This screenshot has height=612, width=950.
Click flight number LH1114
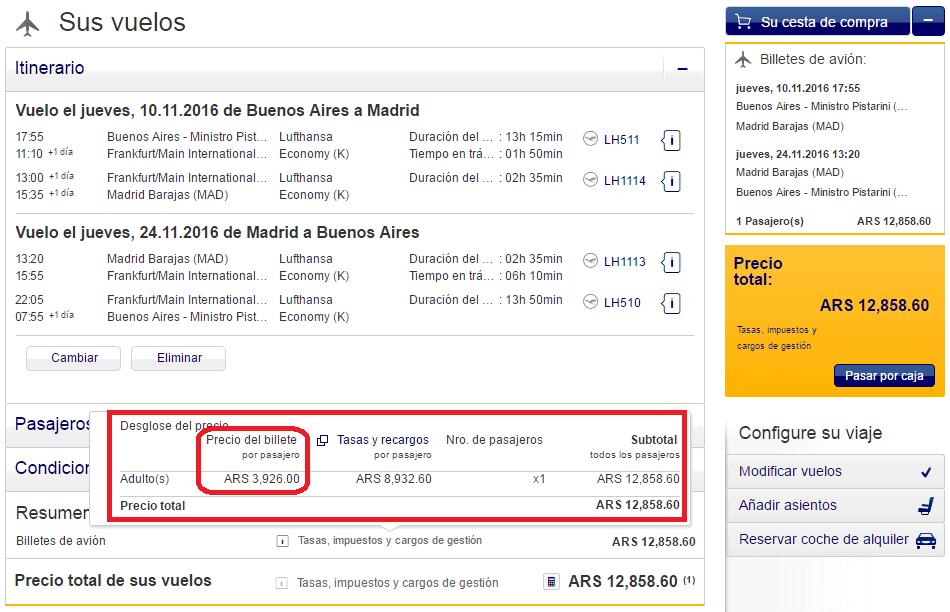pos(625,181)
